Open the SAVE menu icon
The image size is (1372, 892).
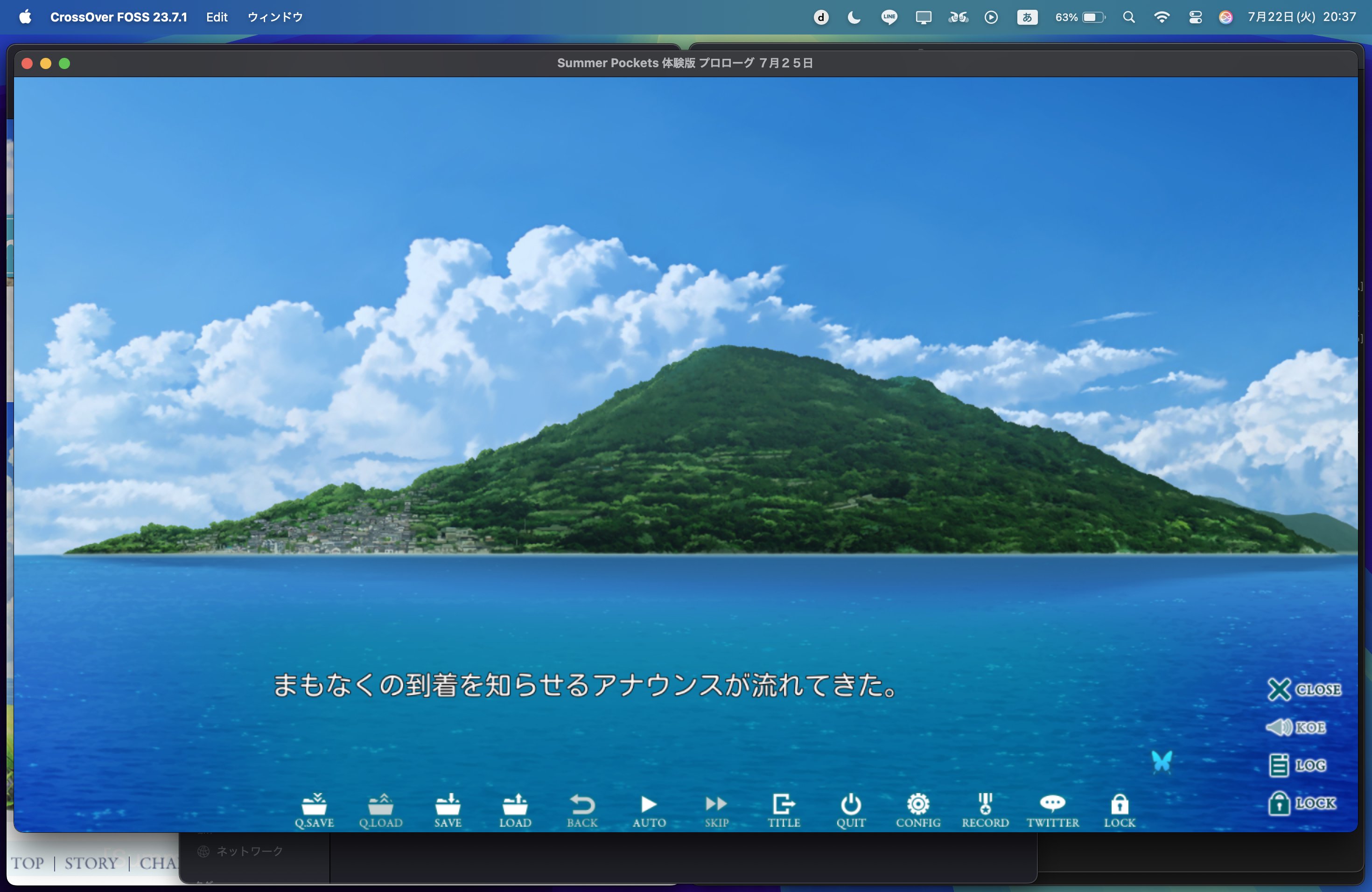click(448, 811)
